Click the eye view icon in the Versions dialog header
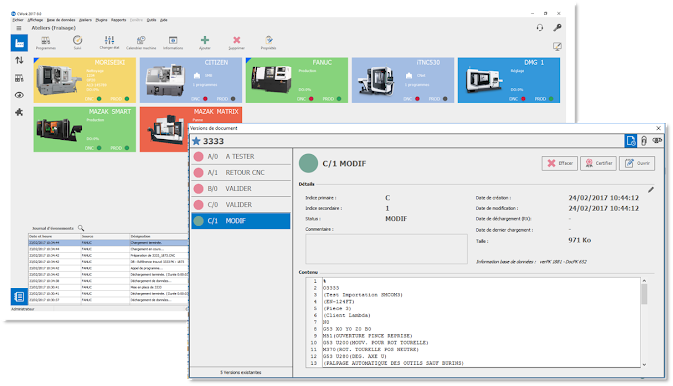 pyautogui.click(x=657, y=140)
